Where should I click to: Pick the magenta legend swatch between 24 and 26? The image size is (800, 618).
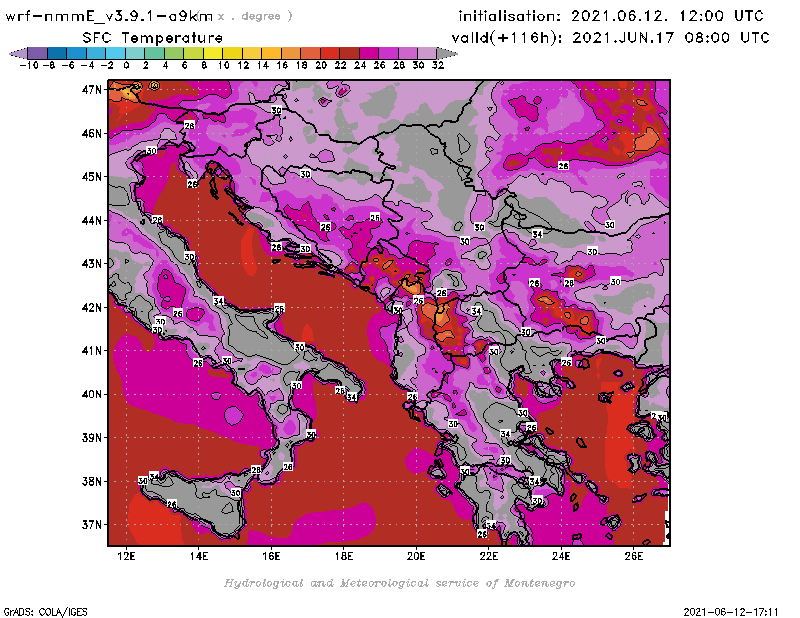pos(369,53)
